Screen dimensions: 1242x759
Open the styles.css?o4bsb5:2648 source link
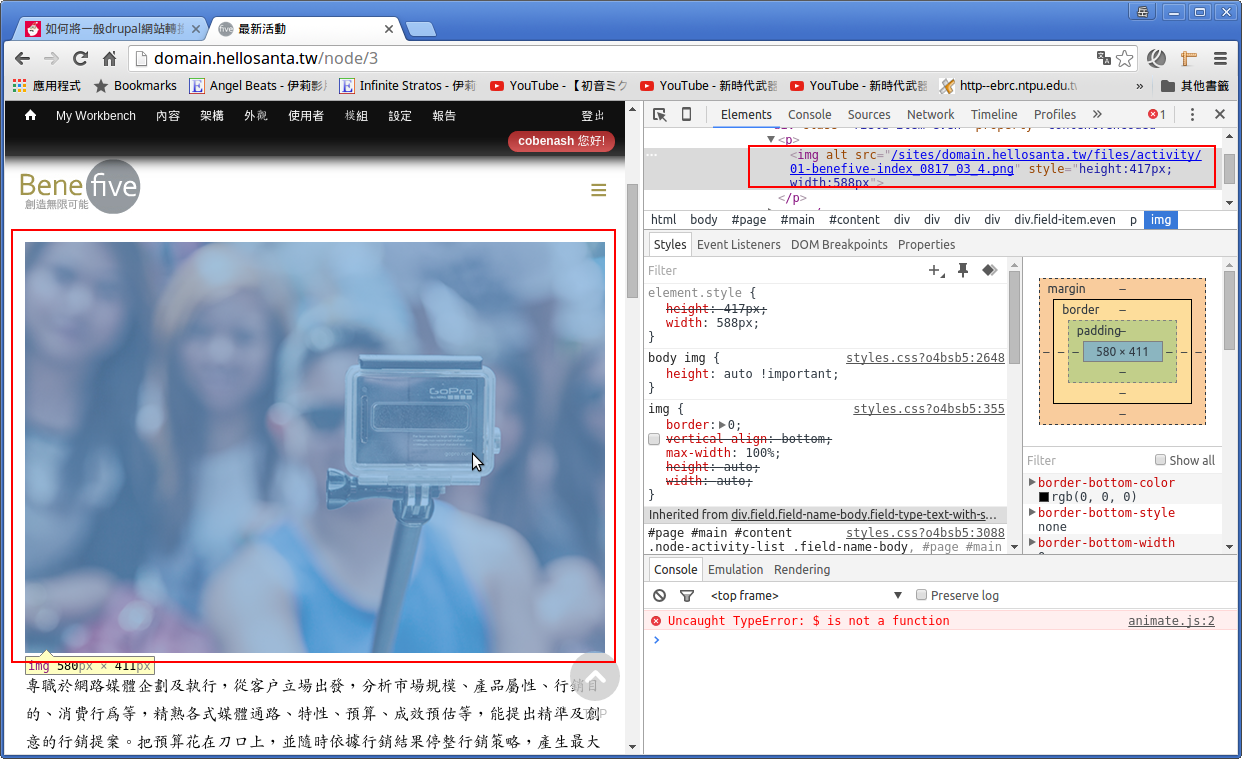coord(925,358)
